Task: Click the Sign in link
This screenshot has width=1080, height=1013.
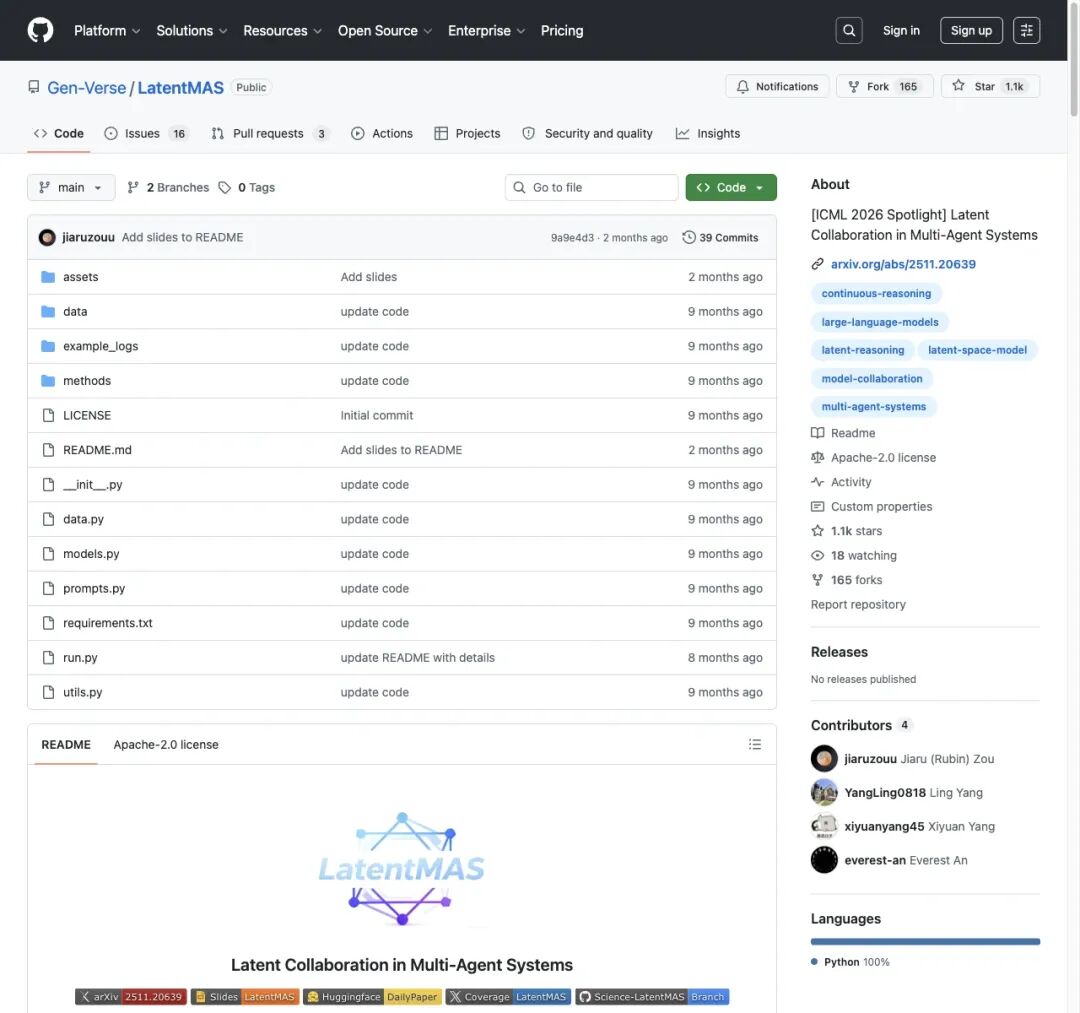Action: [x=901, y=30]
